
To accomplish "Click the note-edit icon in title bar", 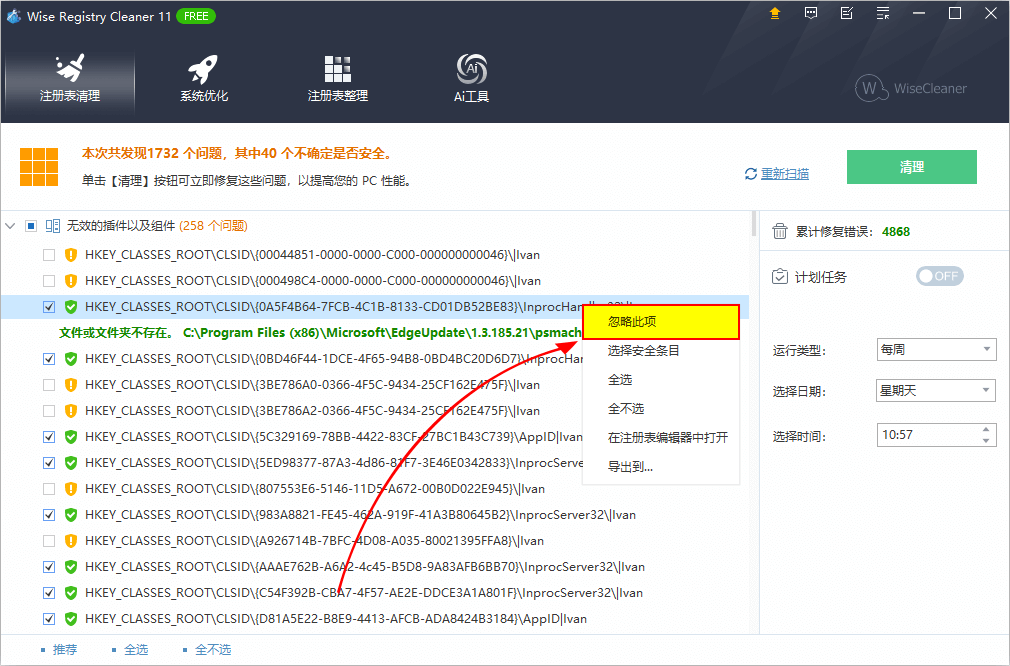I will coord(847,13).
